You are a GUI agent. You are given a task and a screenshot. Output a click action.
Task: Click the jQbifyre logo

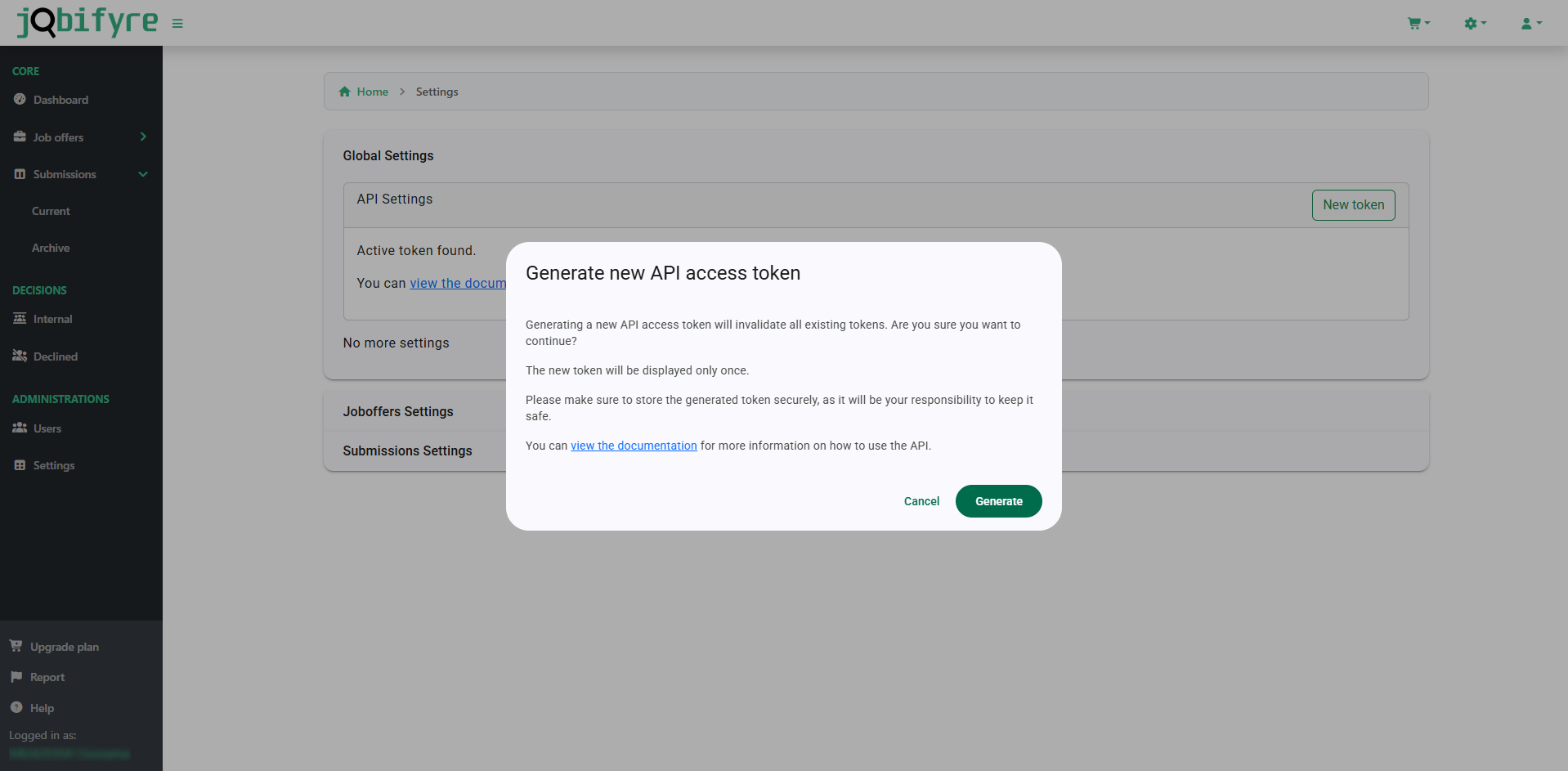coord(86,22)
